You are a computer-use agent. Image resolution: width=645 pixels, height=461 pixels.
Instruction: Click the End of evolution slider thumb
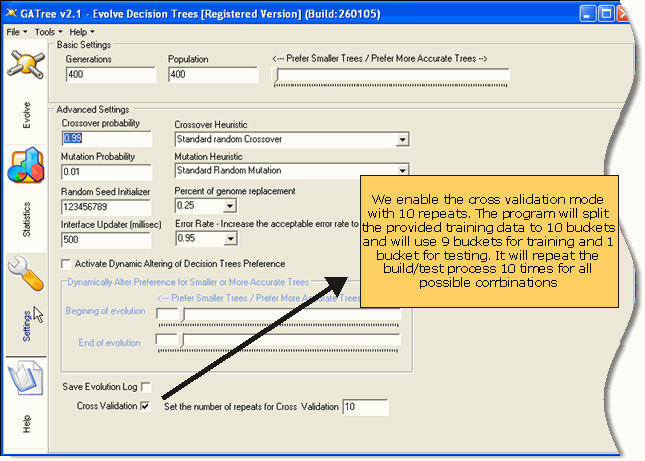point(182,340)
